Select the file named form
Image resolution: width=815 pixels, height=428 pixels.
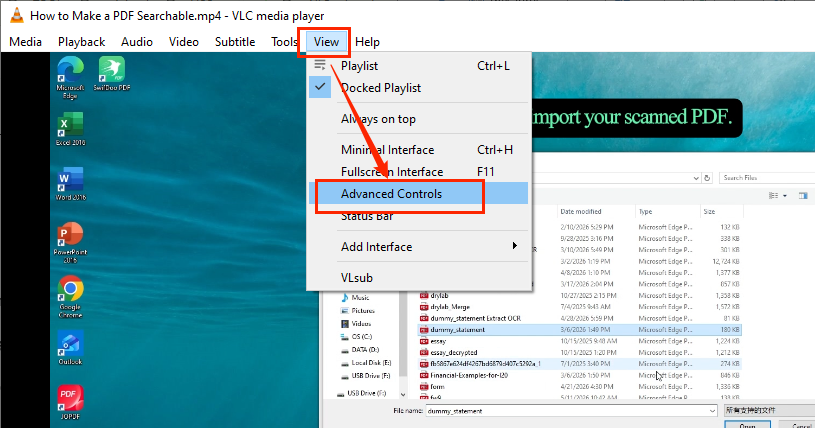point(438,387)
